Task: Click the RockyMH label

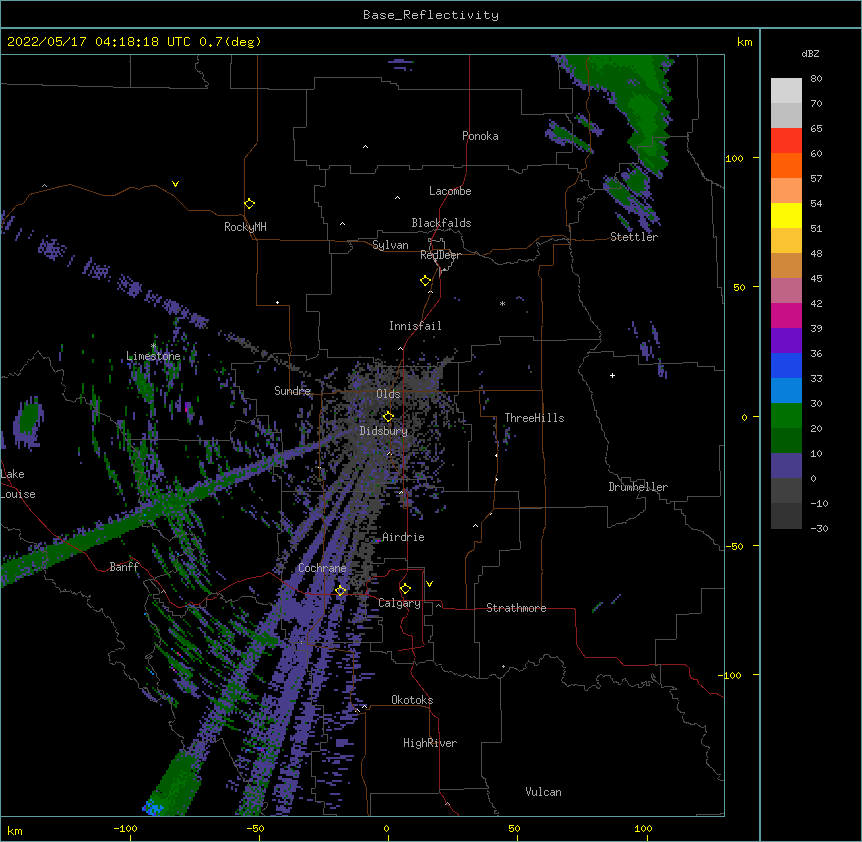Action: [245, 227]
